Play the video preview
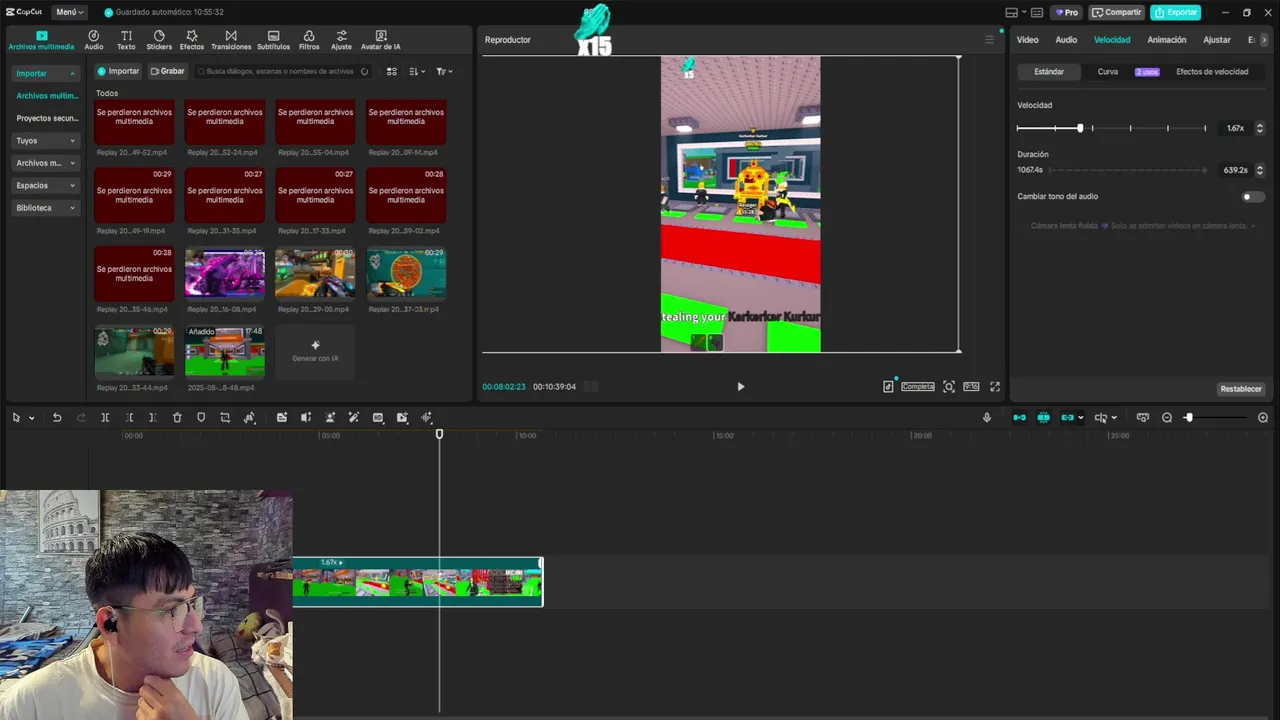The image size is (1280, 720). 741,386
